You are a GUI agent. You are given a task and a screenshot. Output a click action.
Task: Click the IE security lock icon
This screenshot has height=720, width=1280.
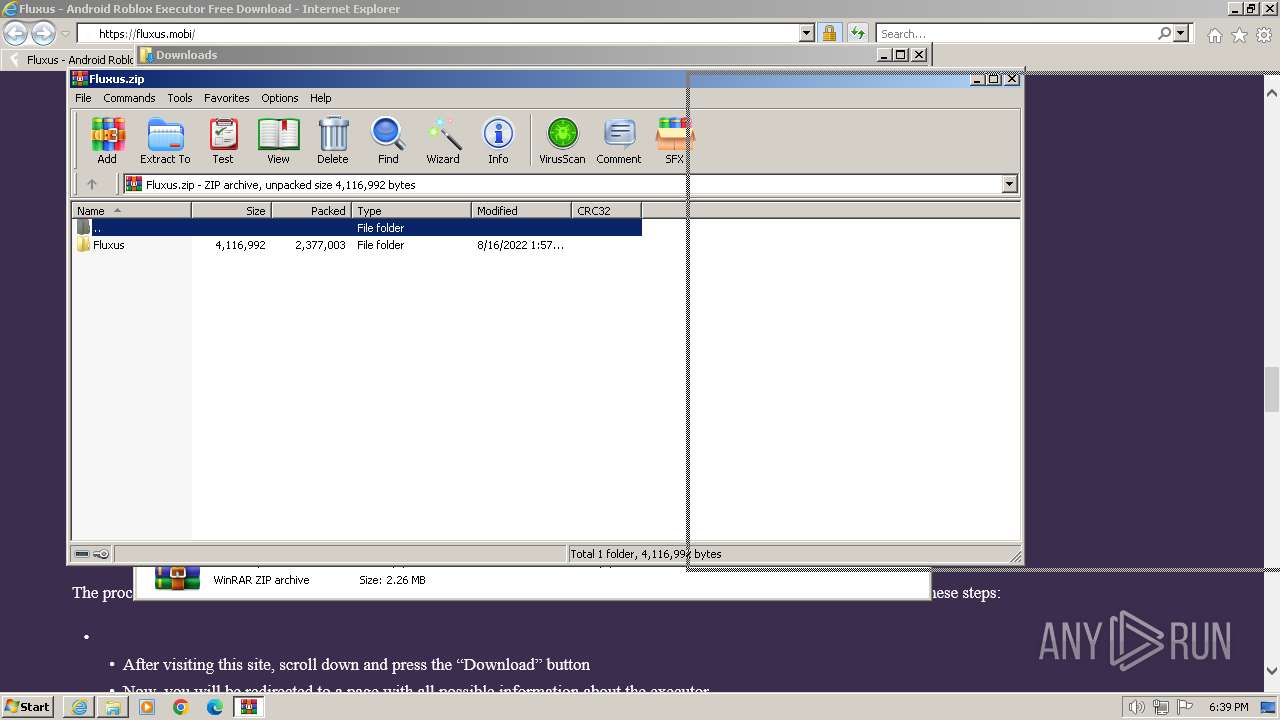[x=829, y=33]
